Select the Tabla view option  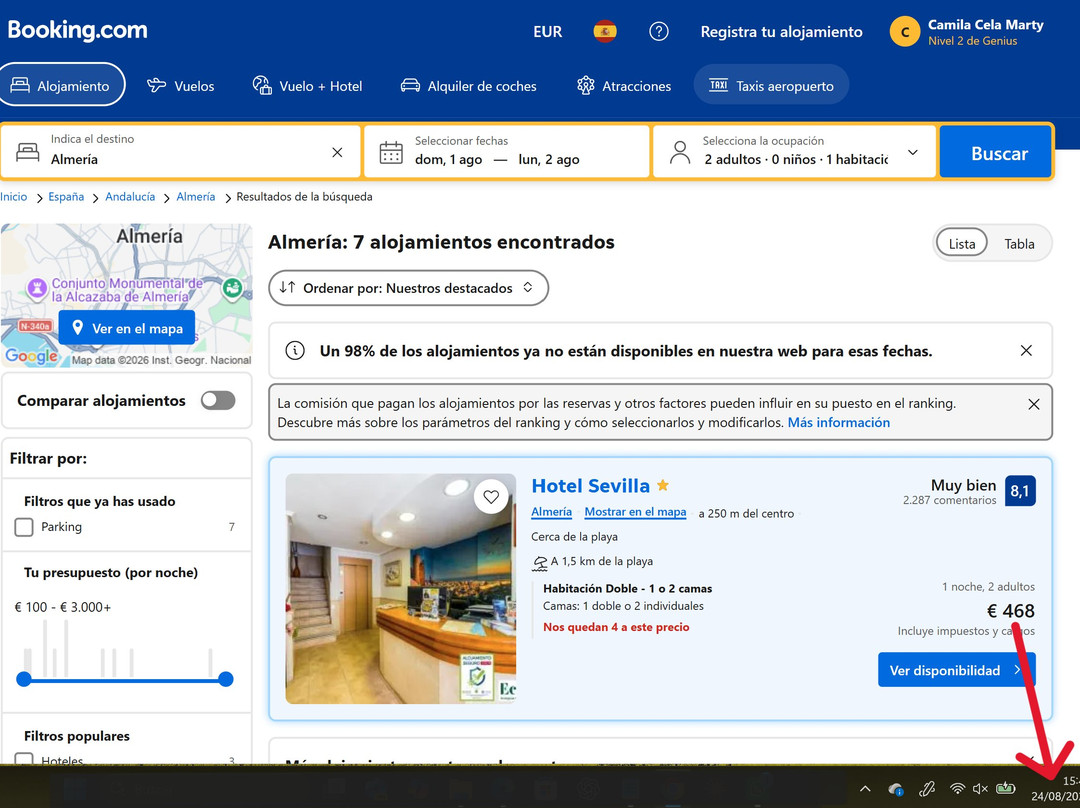1019,244
